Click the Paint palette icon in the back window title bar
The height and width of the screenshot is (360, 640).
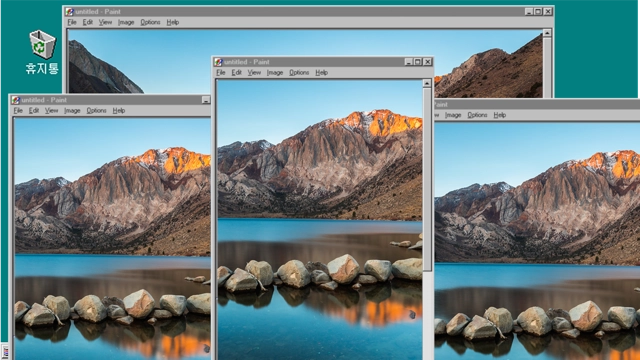[x=70, y=11]
